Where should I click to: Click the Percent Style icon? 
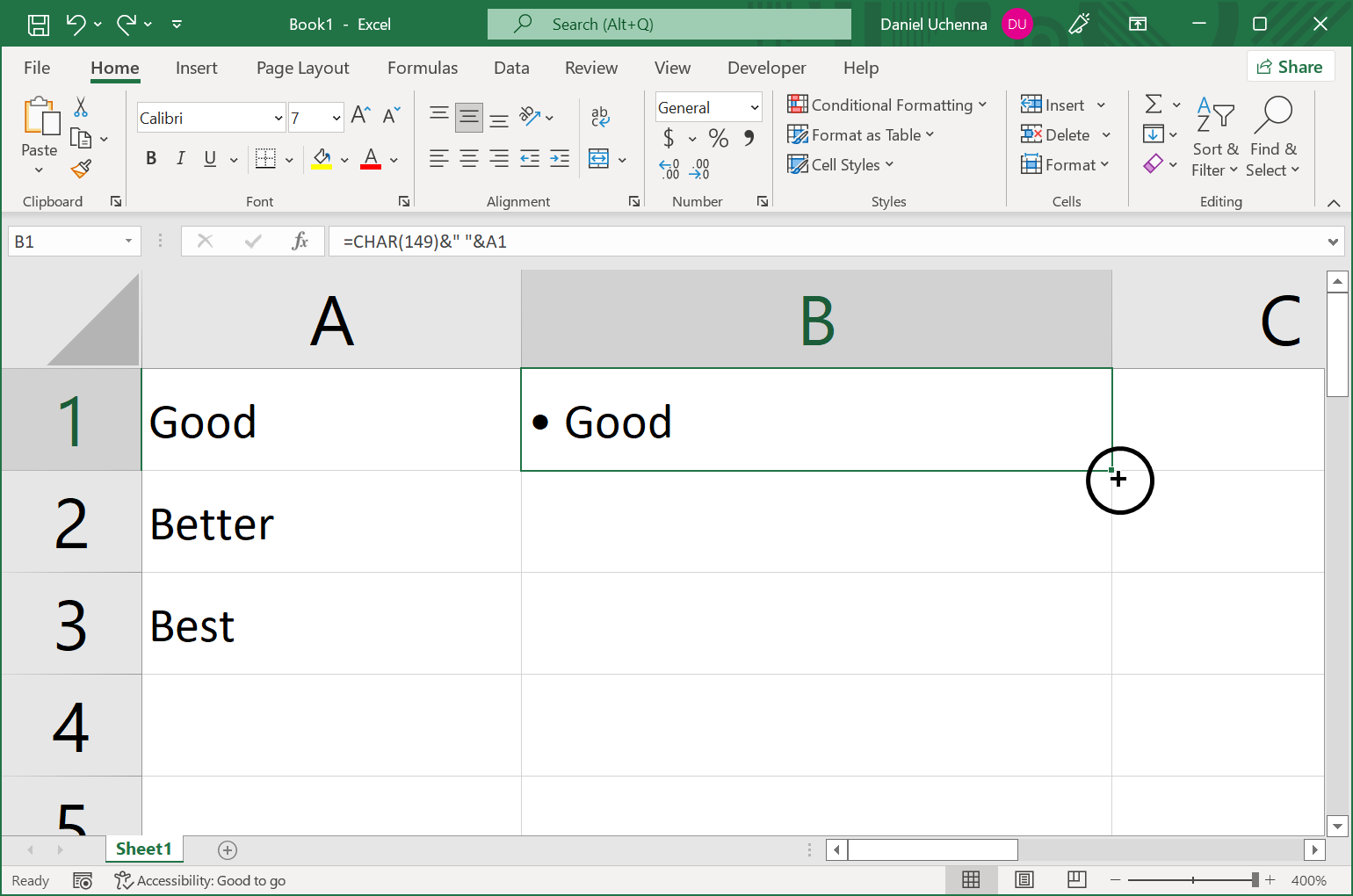tap(719, 138)
